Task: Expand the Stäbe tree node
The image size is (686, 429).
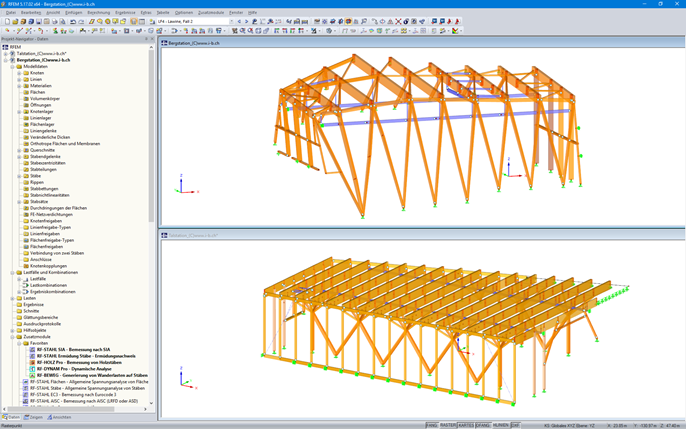Action: coord(19,176)
